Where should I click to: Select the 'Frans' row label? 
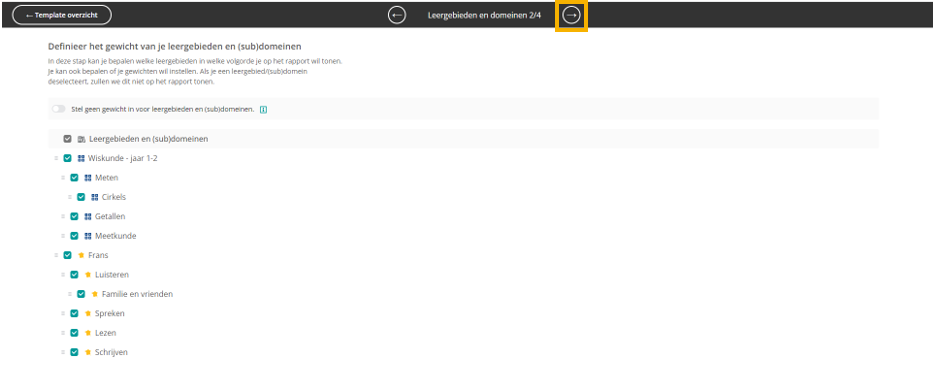click(x=98, y=255)
